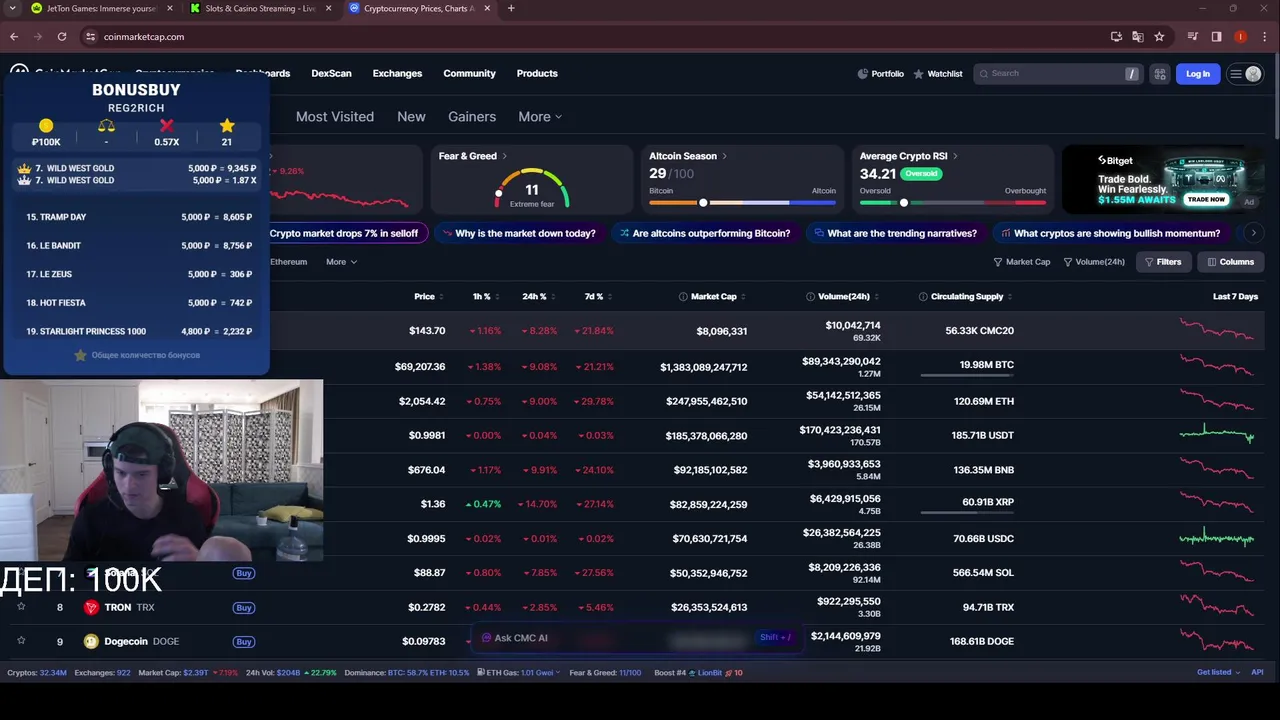Click the Buy button for TRON
This screenshot has height=720, width=1280.
point(244,607)
